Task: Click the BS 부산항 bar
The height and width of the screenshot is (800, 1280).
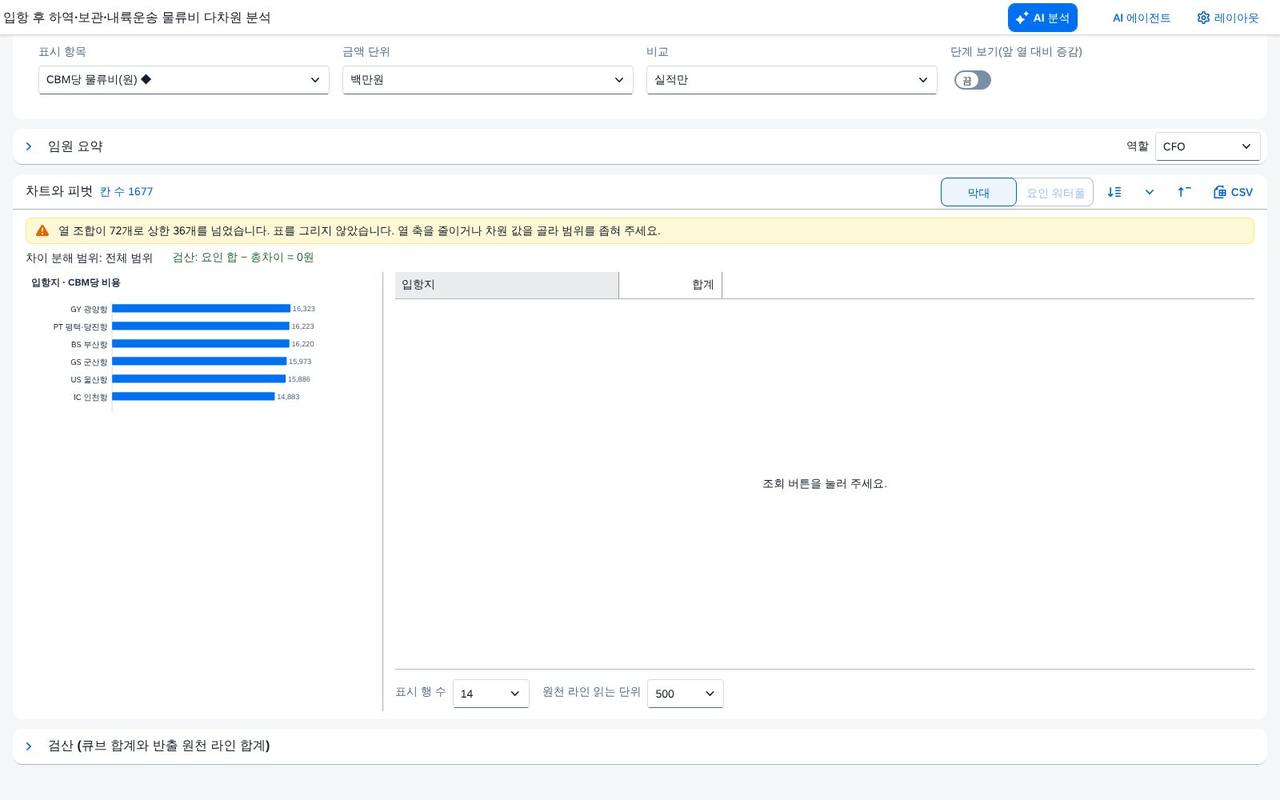Action: (x=200, y=344)
